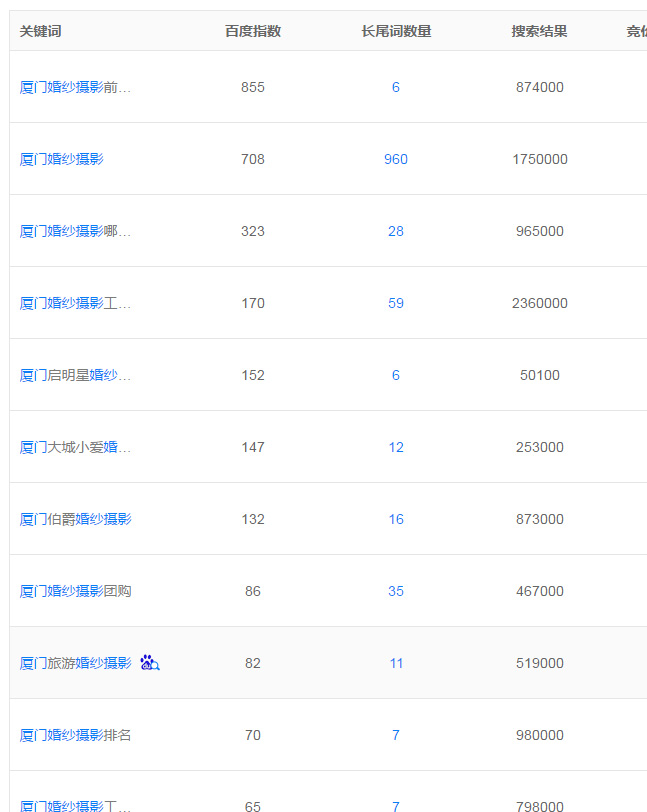Open the 厦门婚纱摄影 keyword link with index 708
647x812 pixels.
(x=62, y=159)
